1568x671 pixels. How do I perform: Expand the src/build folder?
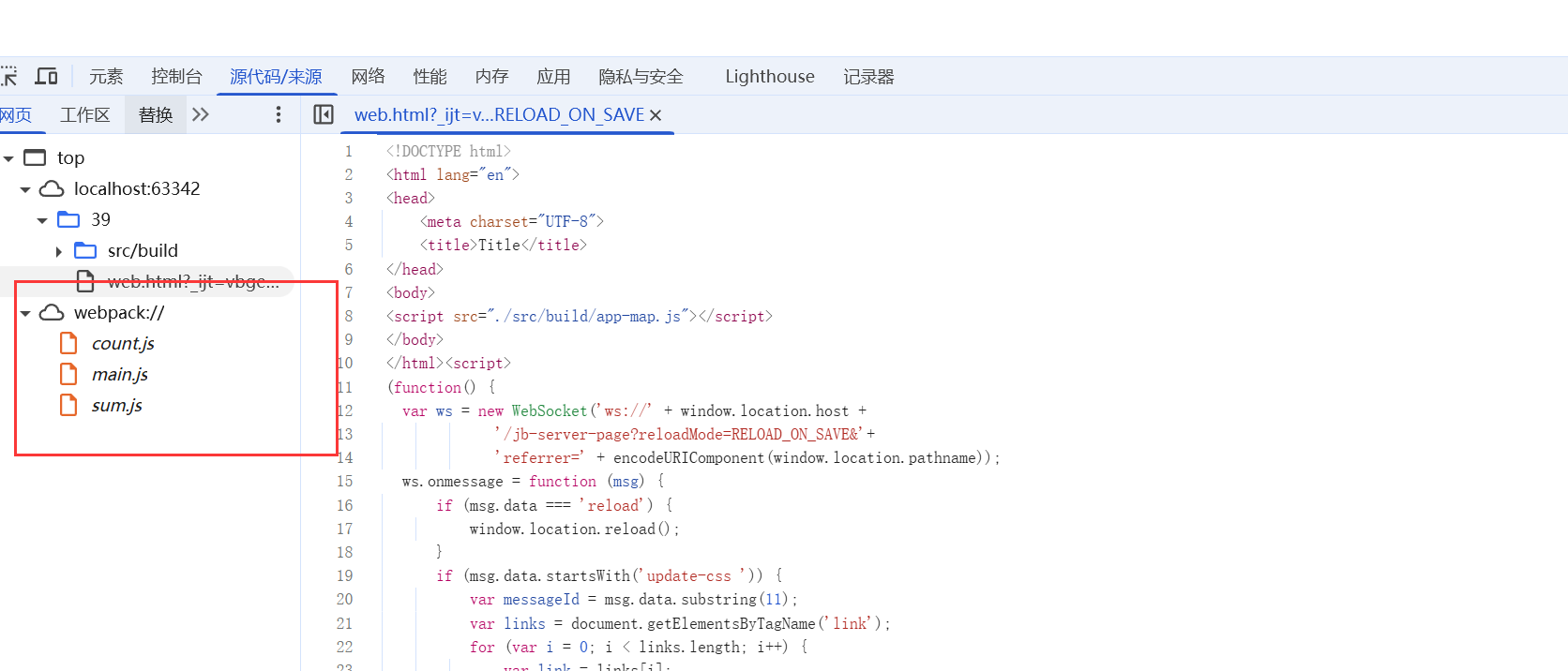coord(59,251)
